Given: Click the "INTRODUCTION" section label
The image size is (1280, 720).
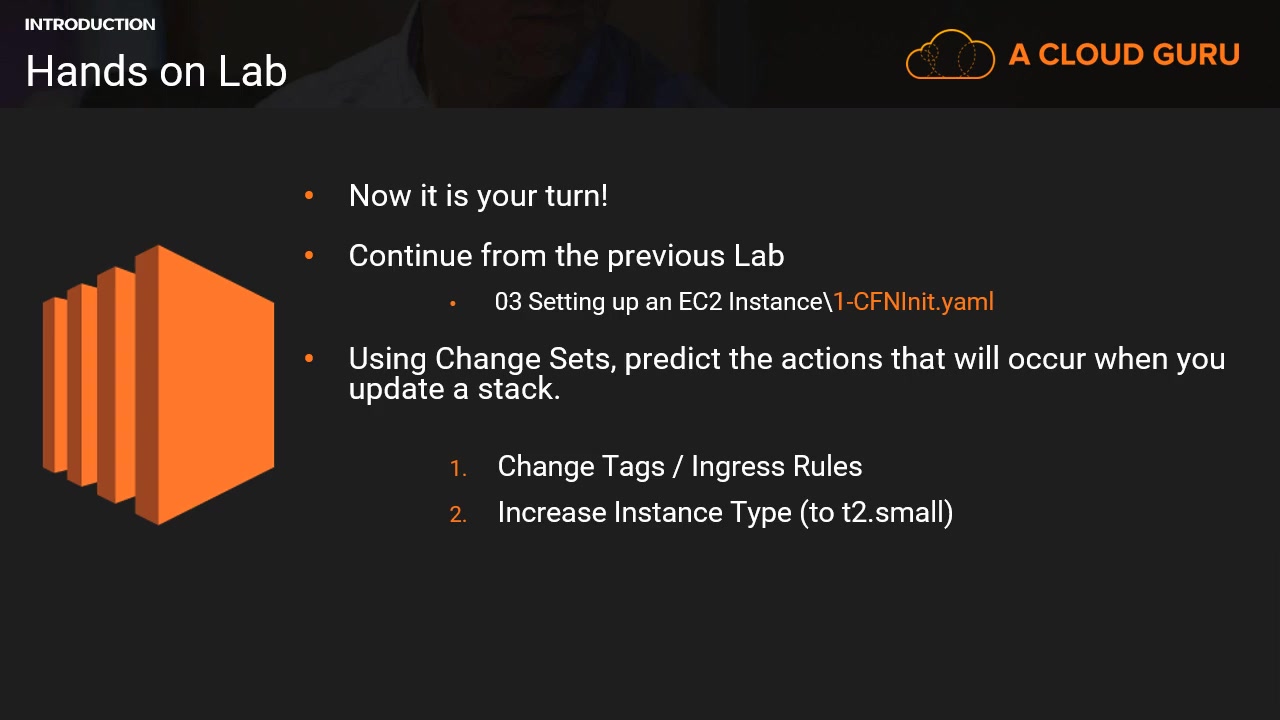Looking at the screenshot, I should (90, 24).
